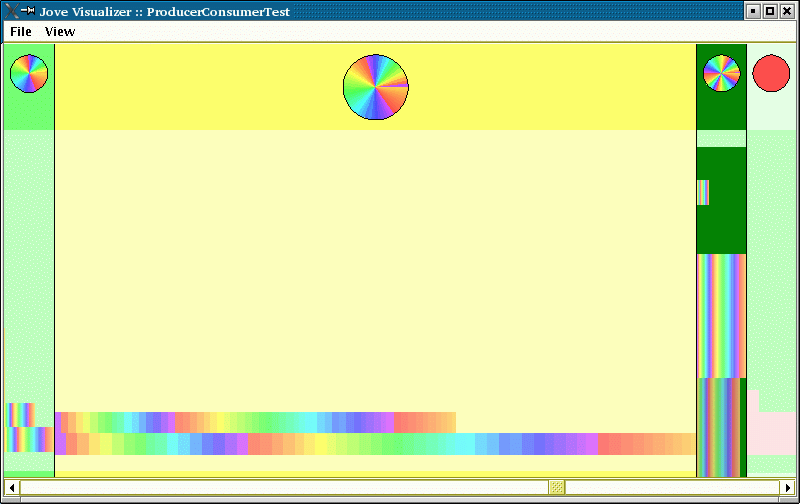This screenshot has width=800, height=504.
Task: Maximize the Jove Visualizer window
Action: pyautogui.click(x=770, y=11)
